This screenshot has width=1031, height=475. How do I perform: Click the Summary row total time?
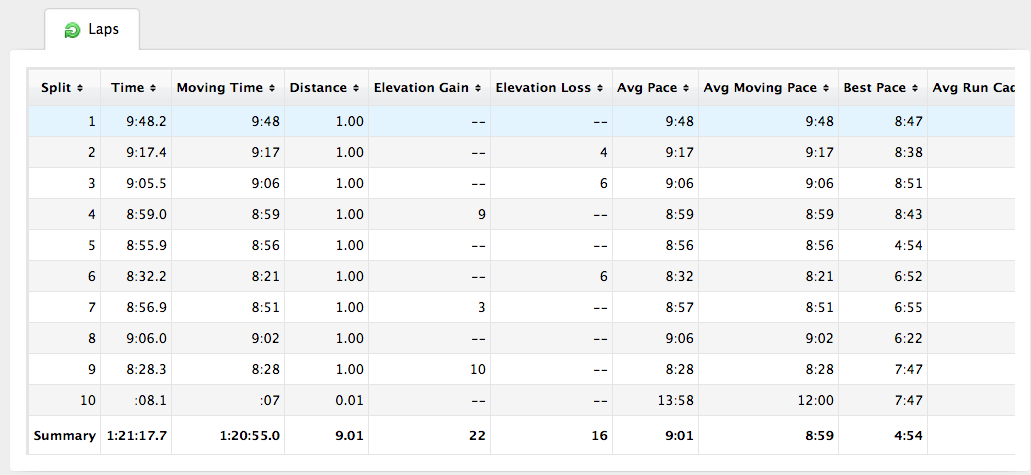135,436
